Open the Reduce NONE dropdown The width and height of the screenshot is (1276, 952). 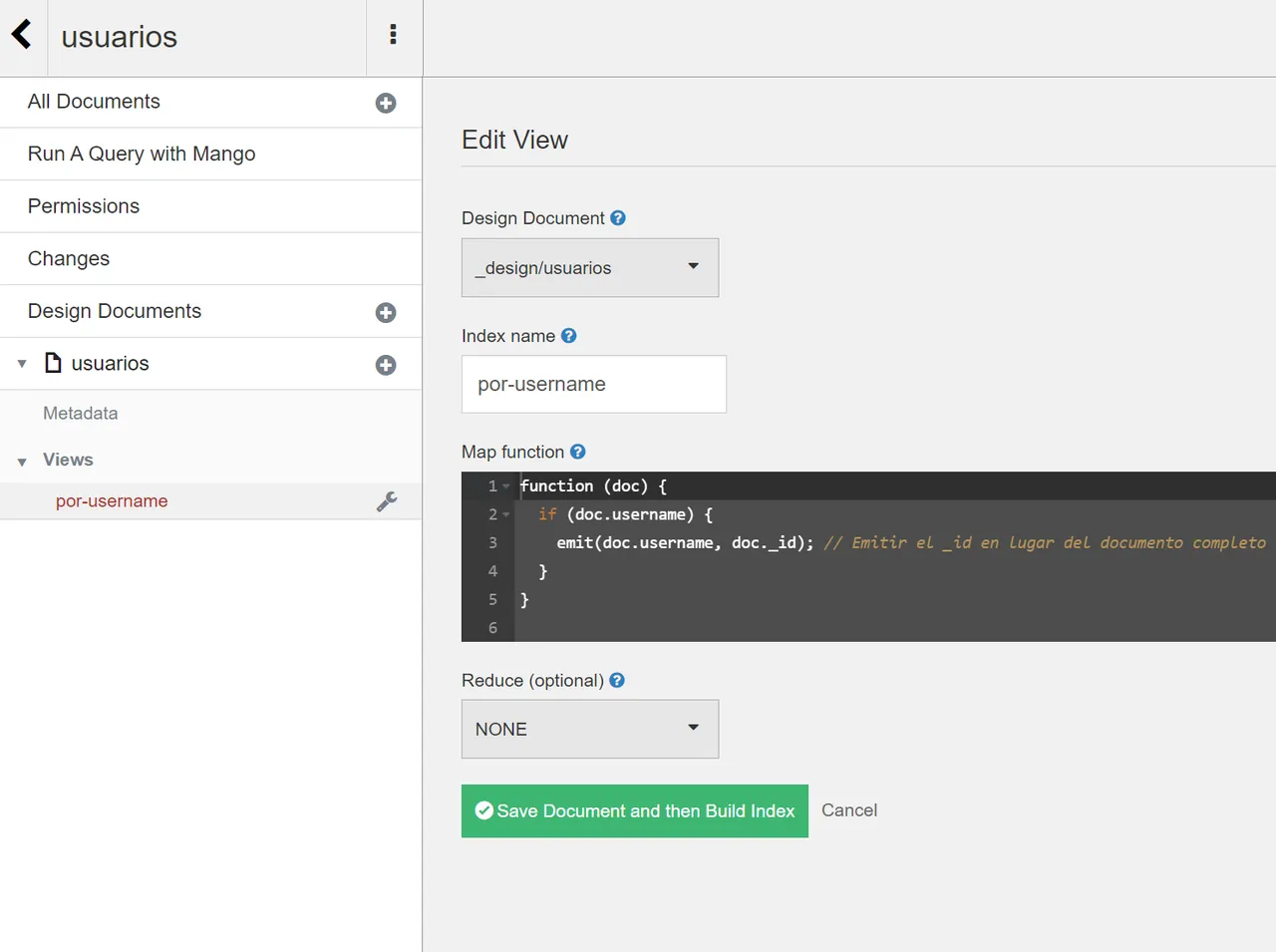point(590,729)
